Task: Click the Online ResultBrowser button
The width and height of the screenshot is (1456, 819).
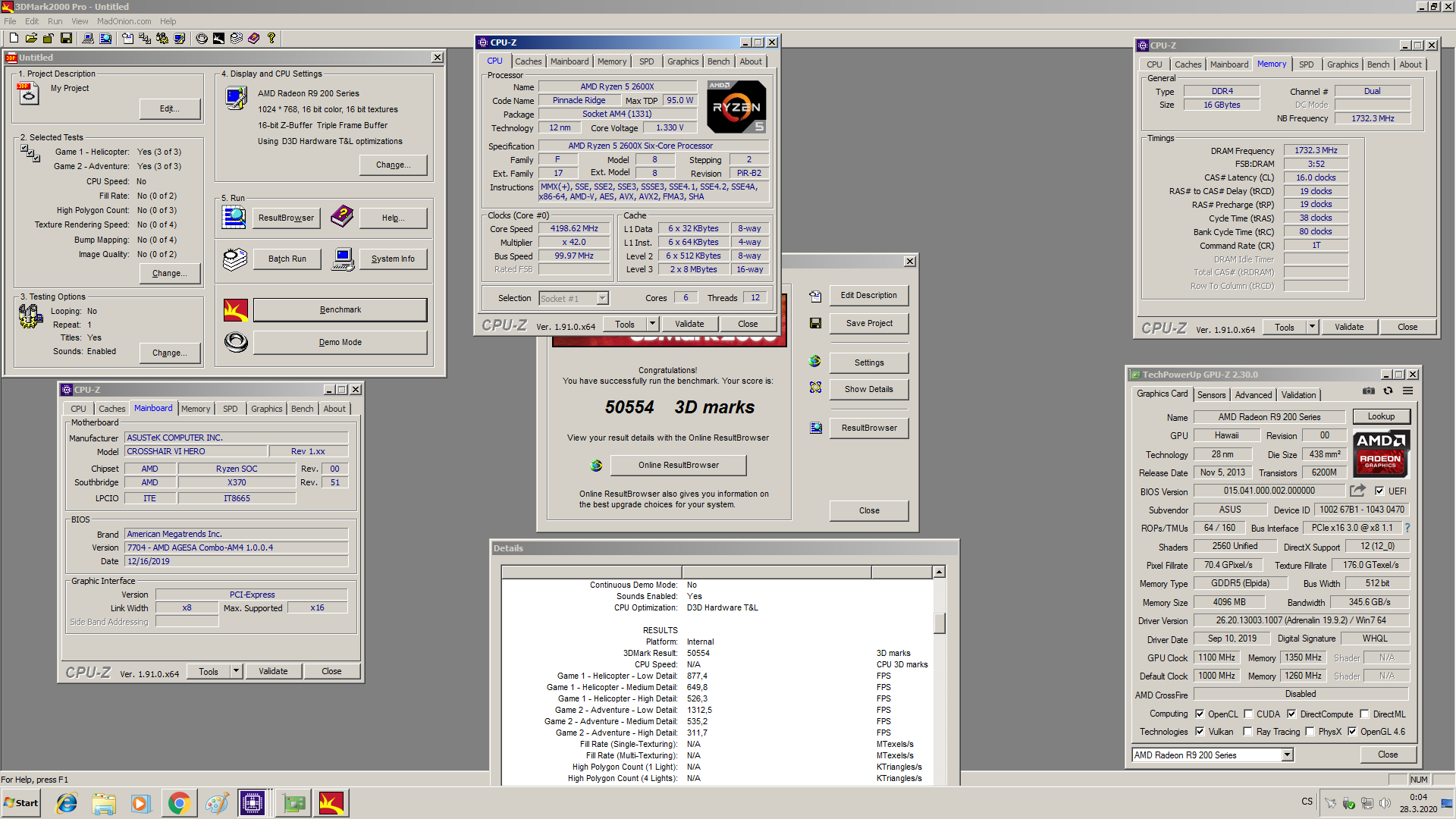Action: [679, 465]
